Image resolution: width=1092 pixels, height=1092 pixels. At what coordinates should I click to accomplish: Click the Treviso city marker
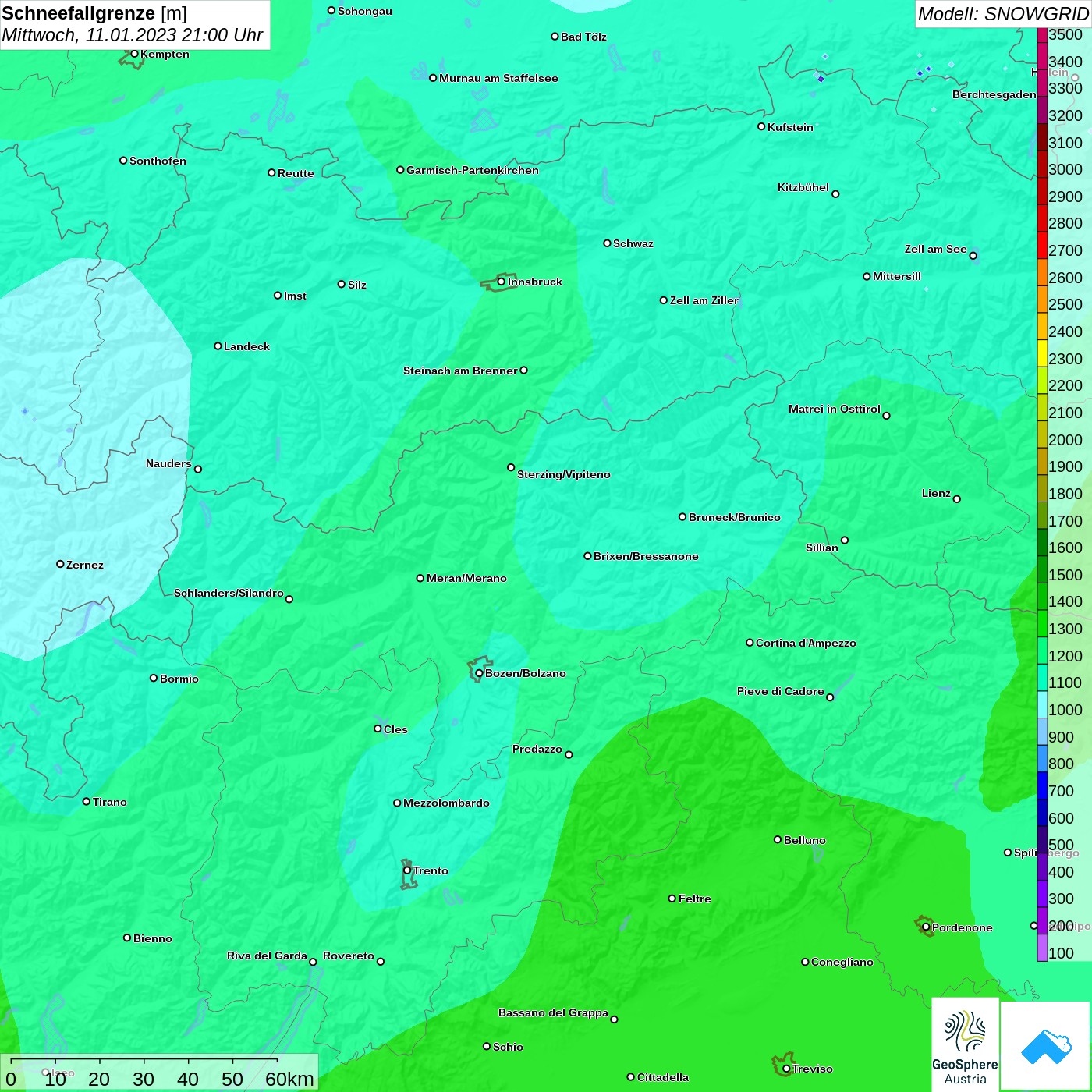point(786,1069)
